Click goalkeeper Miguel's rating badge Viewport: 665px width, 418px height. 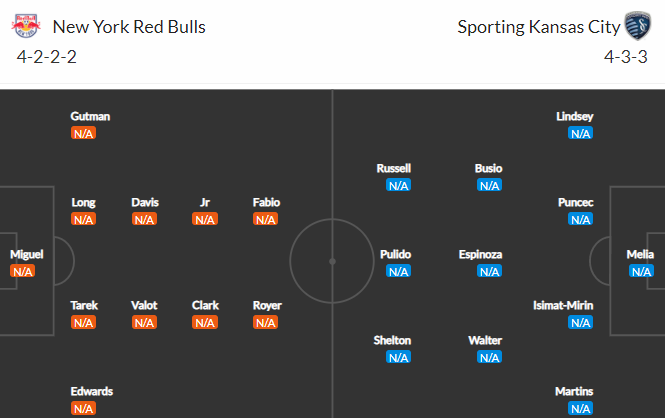(x=22, y=271)
